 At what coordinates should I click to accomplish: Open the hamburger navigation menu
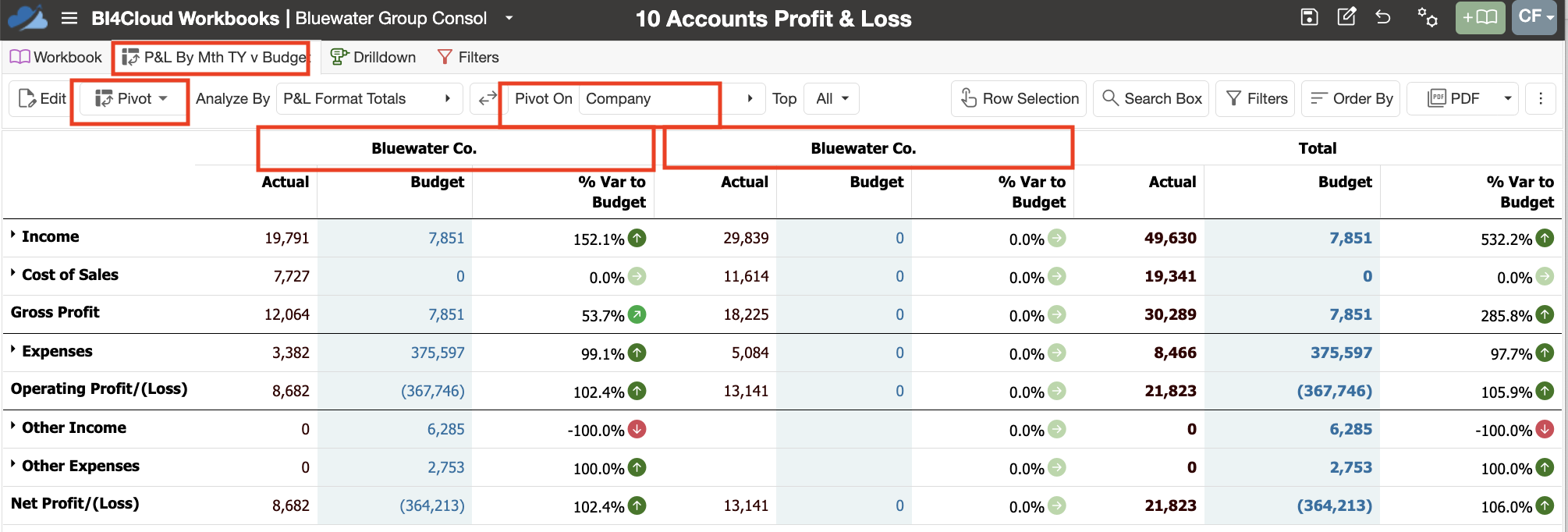69,18
